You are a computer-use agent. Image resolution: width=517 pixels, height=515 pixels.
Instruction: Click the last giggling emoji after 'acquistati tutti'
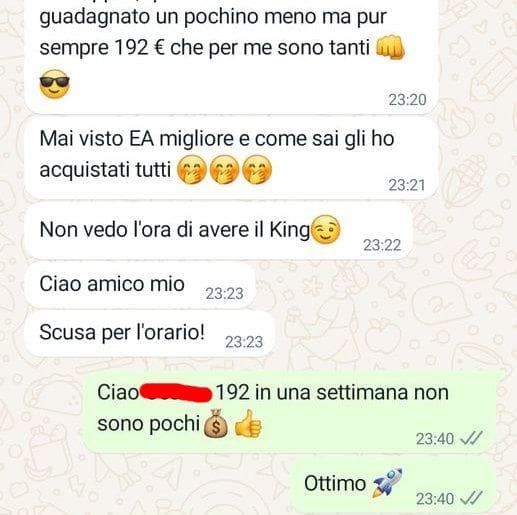pos(257,170)
